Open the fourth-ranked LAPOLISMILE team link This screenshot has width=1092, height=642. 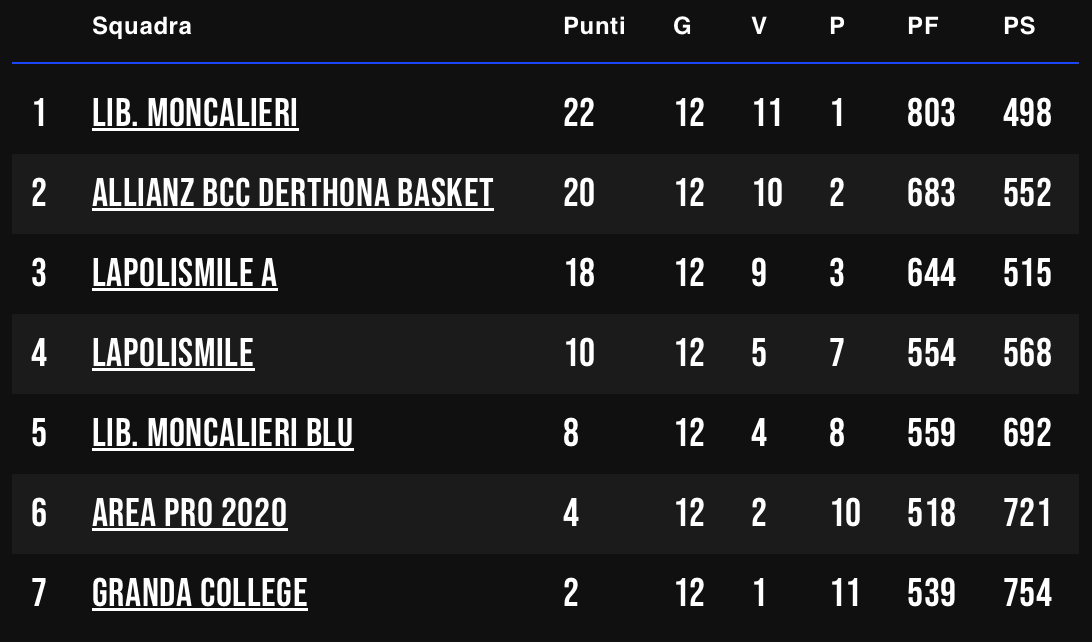pyautogui.click(x=173, y=354)
